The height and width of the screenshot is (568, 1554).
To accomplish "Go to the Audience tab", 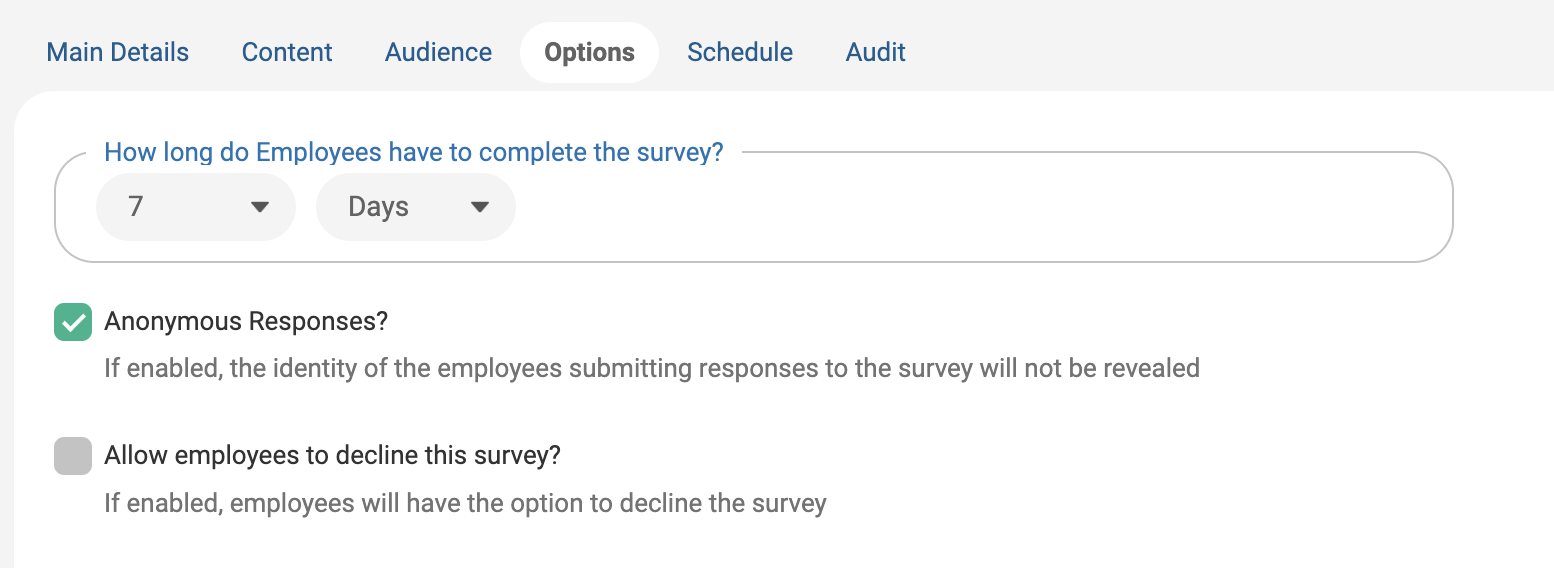I will (438, 52).
